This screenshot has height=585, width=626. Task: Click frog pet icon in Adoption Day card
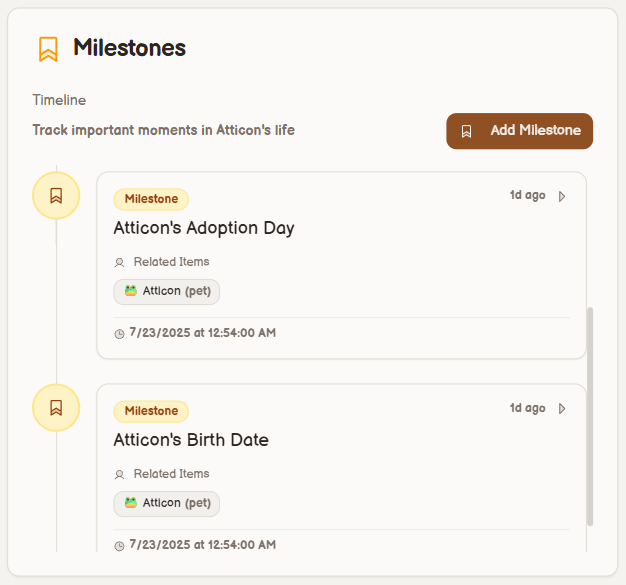click(x=130, y=291)
